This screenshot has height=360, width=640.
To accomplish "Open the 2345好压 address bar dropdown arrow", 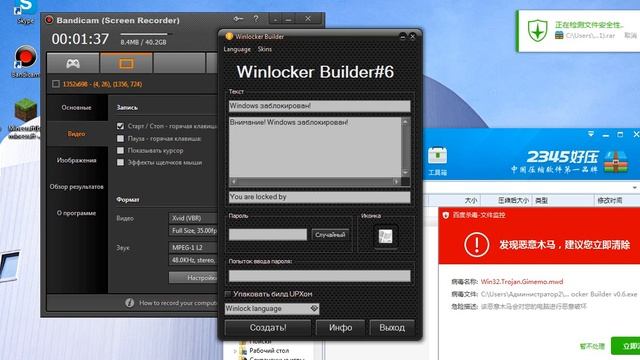I will 635,187.
